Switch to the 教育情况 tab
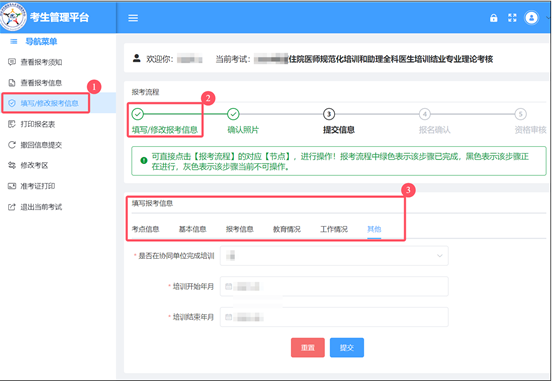The width and height of the screenshot is (552, 382). tap(287, 229)
